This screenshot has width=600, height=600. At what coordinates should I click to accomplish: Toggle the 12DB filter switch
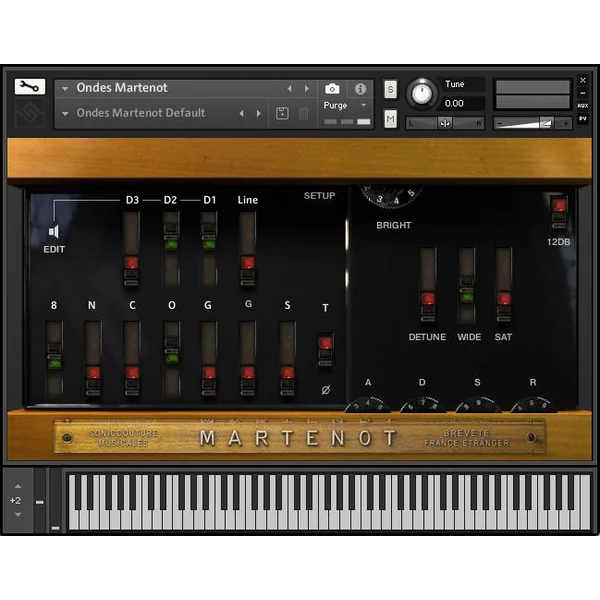[559, 212]
